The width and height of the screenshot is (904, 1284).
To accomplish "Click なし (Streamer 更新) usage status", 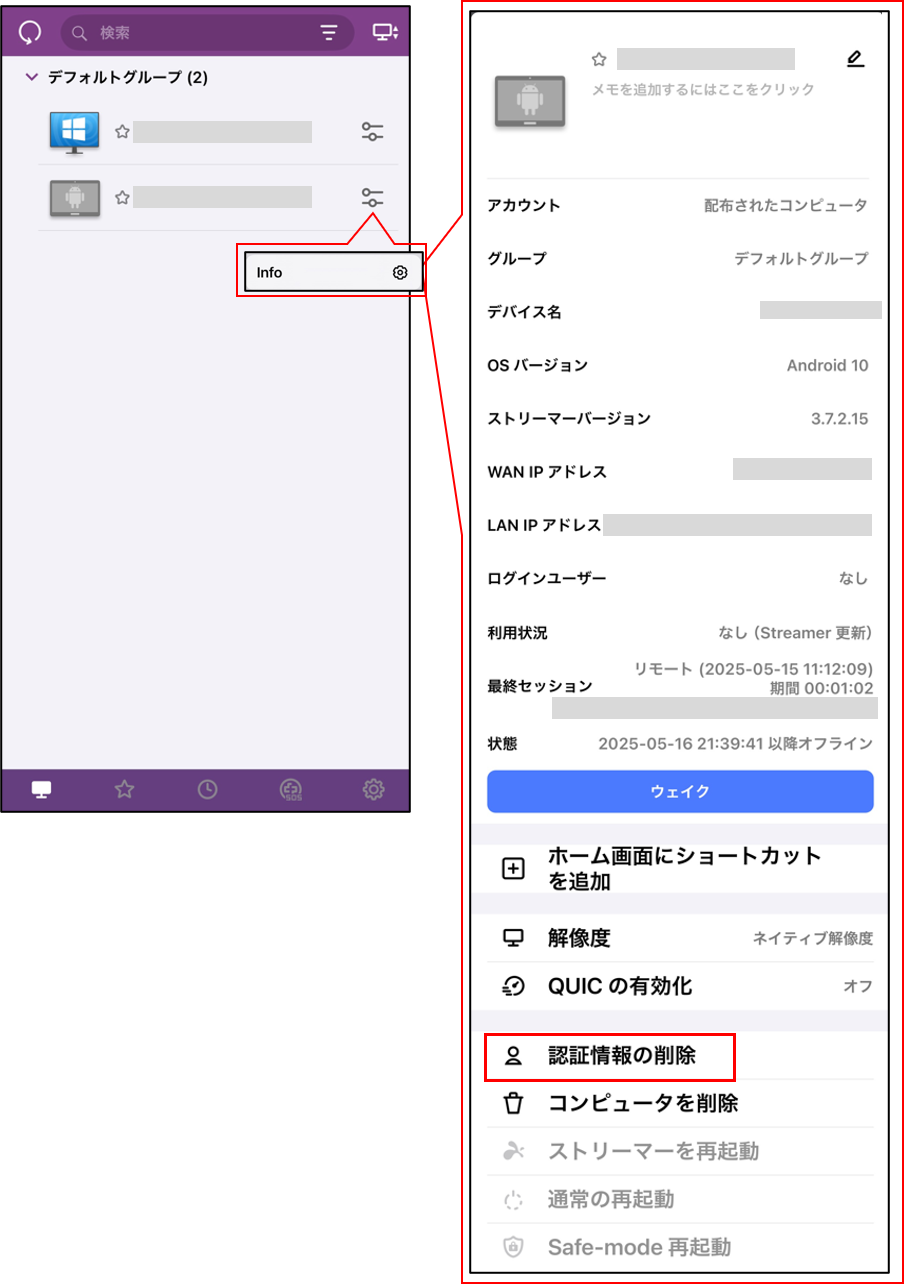I will click(796, 632).
